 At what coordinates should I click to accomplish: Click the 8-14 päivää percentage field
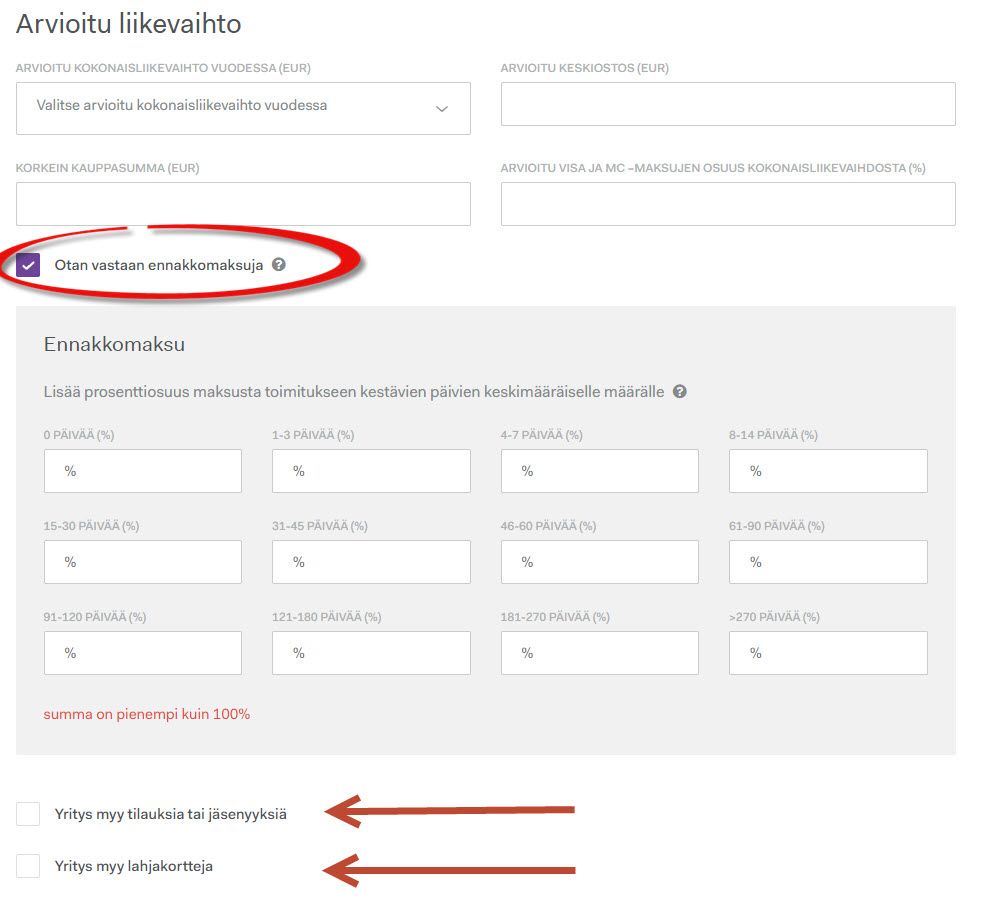(828, 471)
